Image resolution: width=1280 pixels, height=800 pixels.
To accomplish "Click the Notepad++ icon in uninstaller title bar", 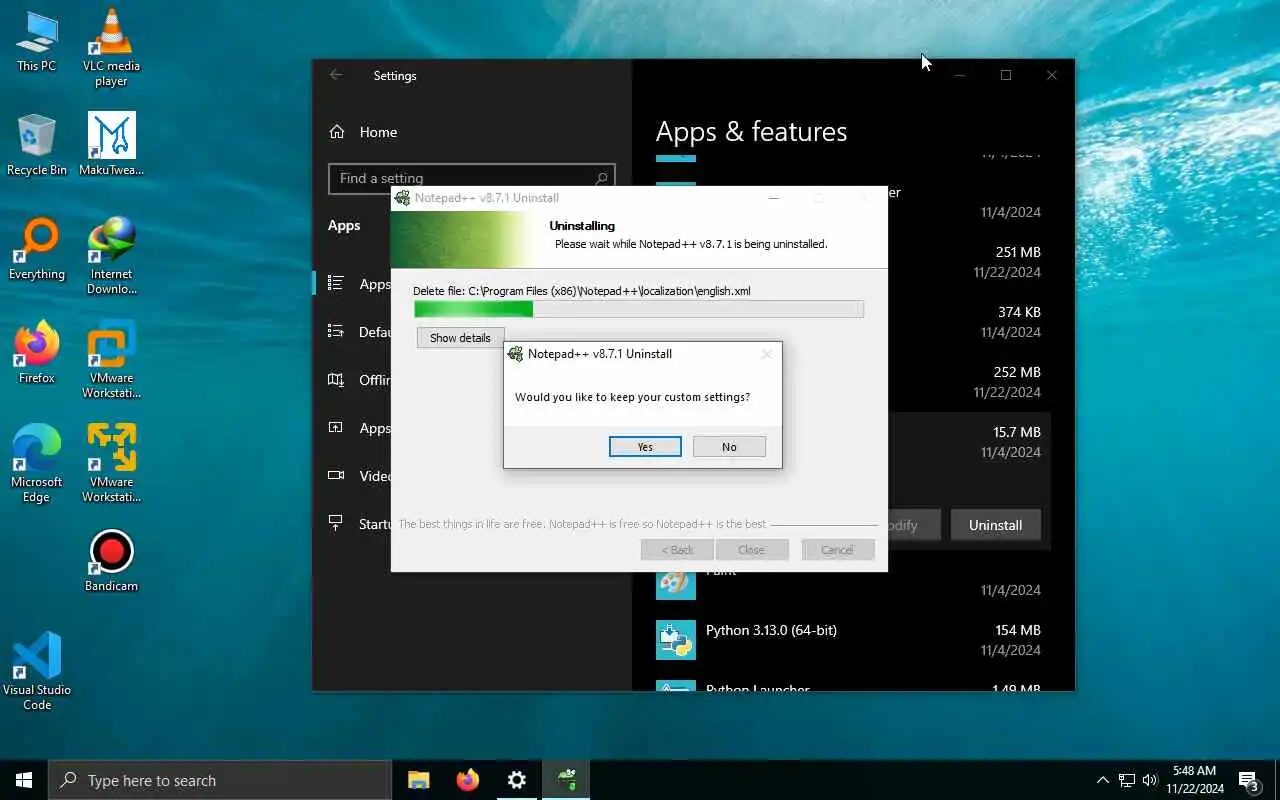I will click(x=402, y=198).
